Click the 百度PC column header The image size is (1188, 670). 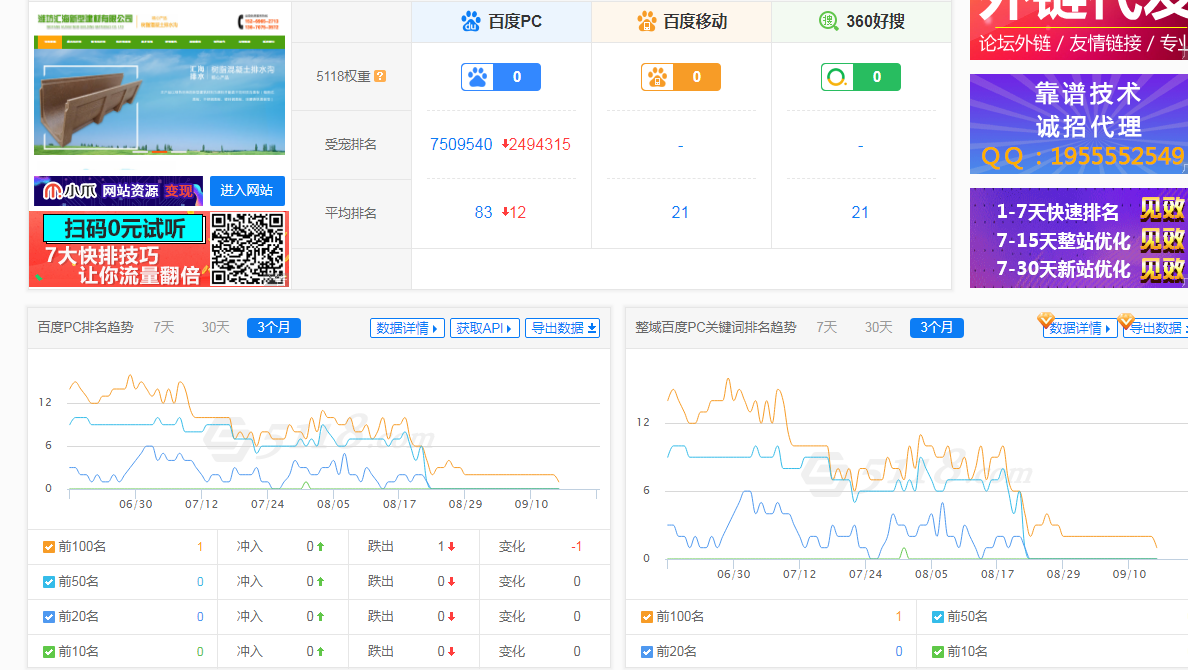(x=502, y=21)
